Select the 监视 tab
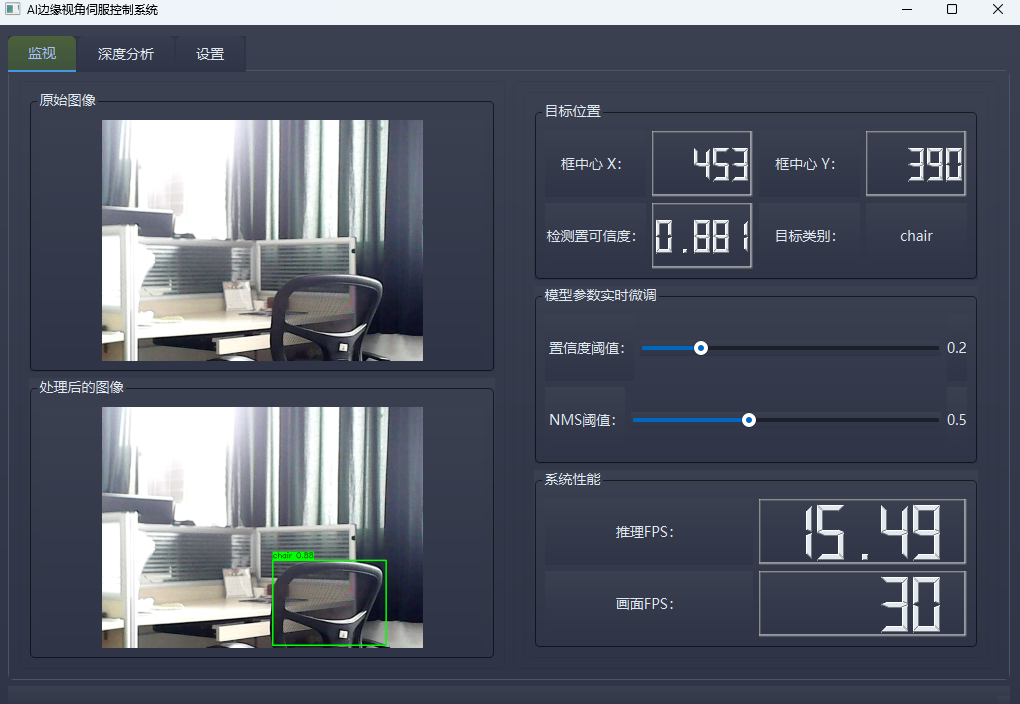This screenshot has width=1020, height=704. click(x=41, y=54)
